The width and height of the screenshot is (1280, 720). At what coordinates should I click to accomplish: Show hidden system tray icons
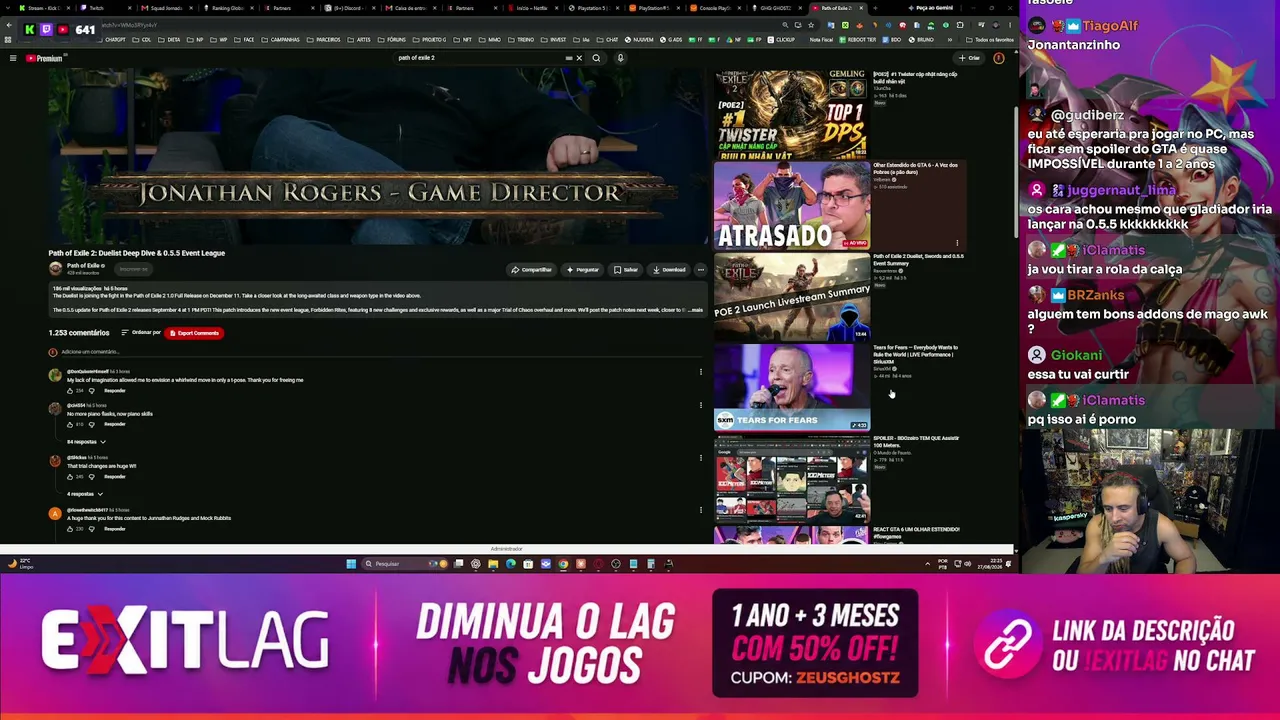point(927,564)
